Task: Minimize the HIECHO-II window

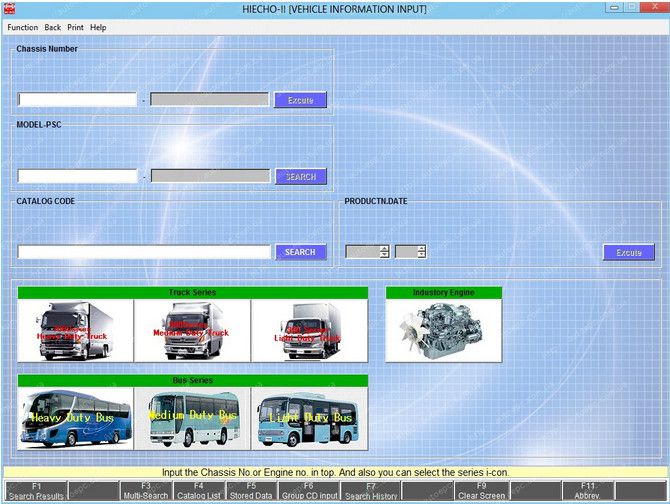Action: pyautogui.click(x=614, y=7)
